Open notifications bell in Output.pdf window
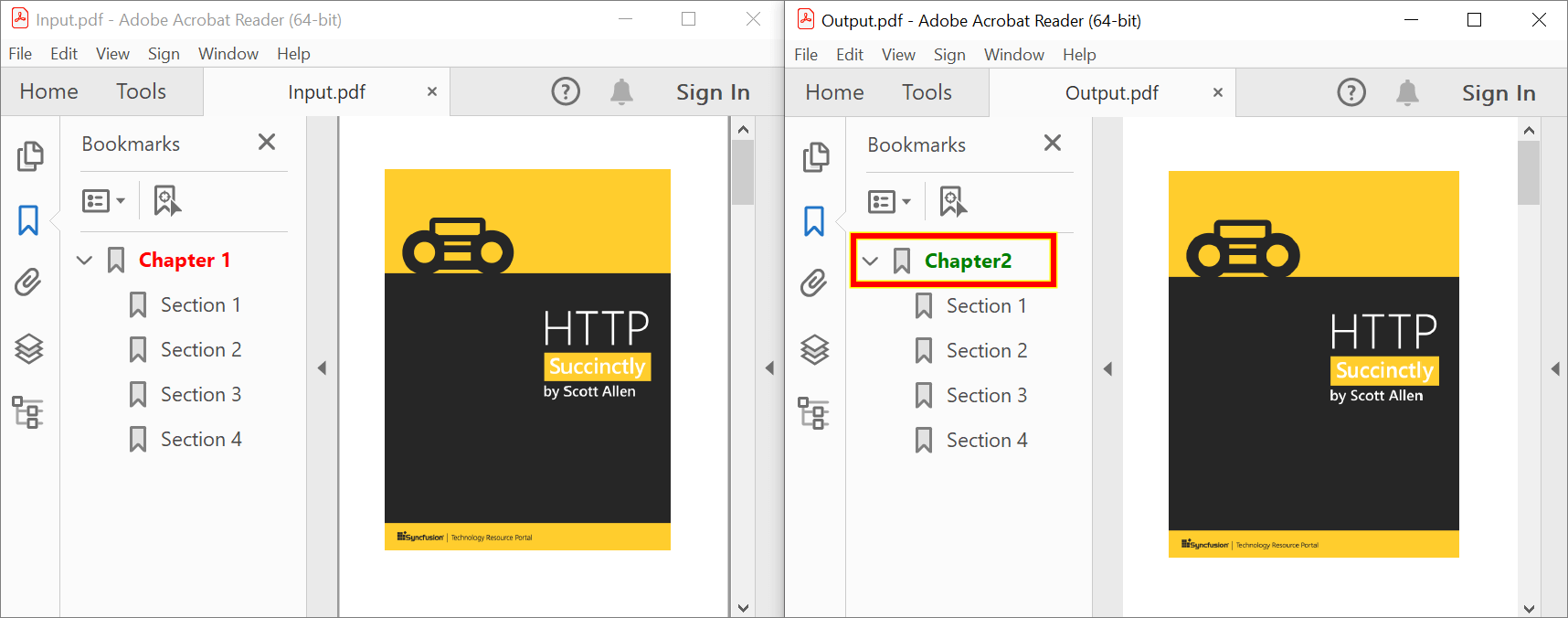The height and width of the screenshot is (618, 1568). pos(1408,92)
